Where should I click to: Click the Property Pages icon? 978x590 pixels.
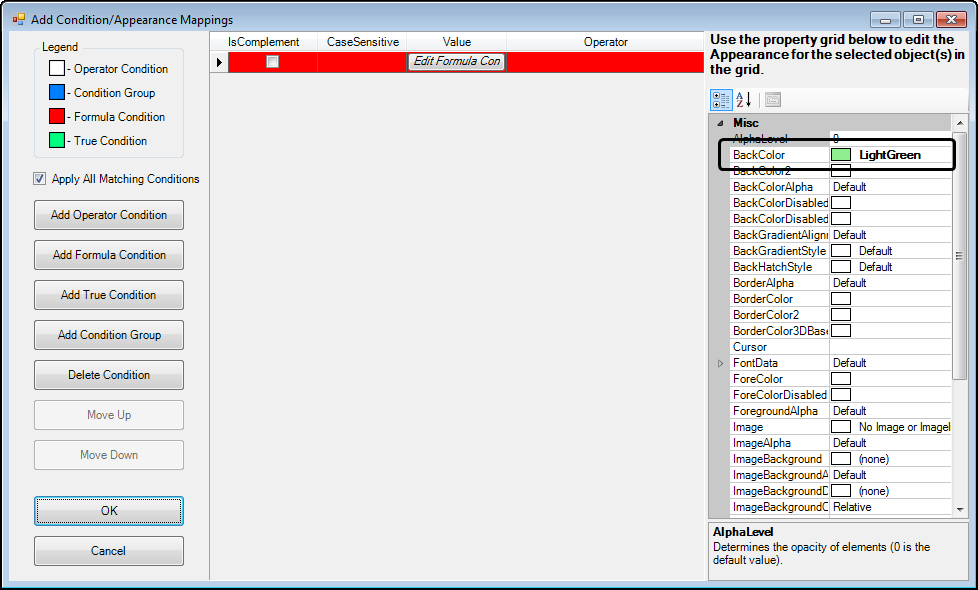(x=773, y=100)
